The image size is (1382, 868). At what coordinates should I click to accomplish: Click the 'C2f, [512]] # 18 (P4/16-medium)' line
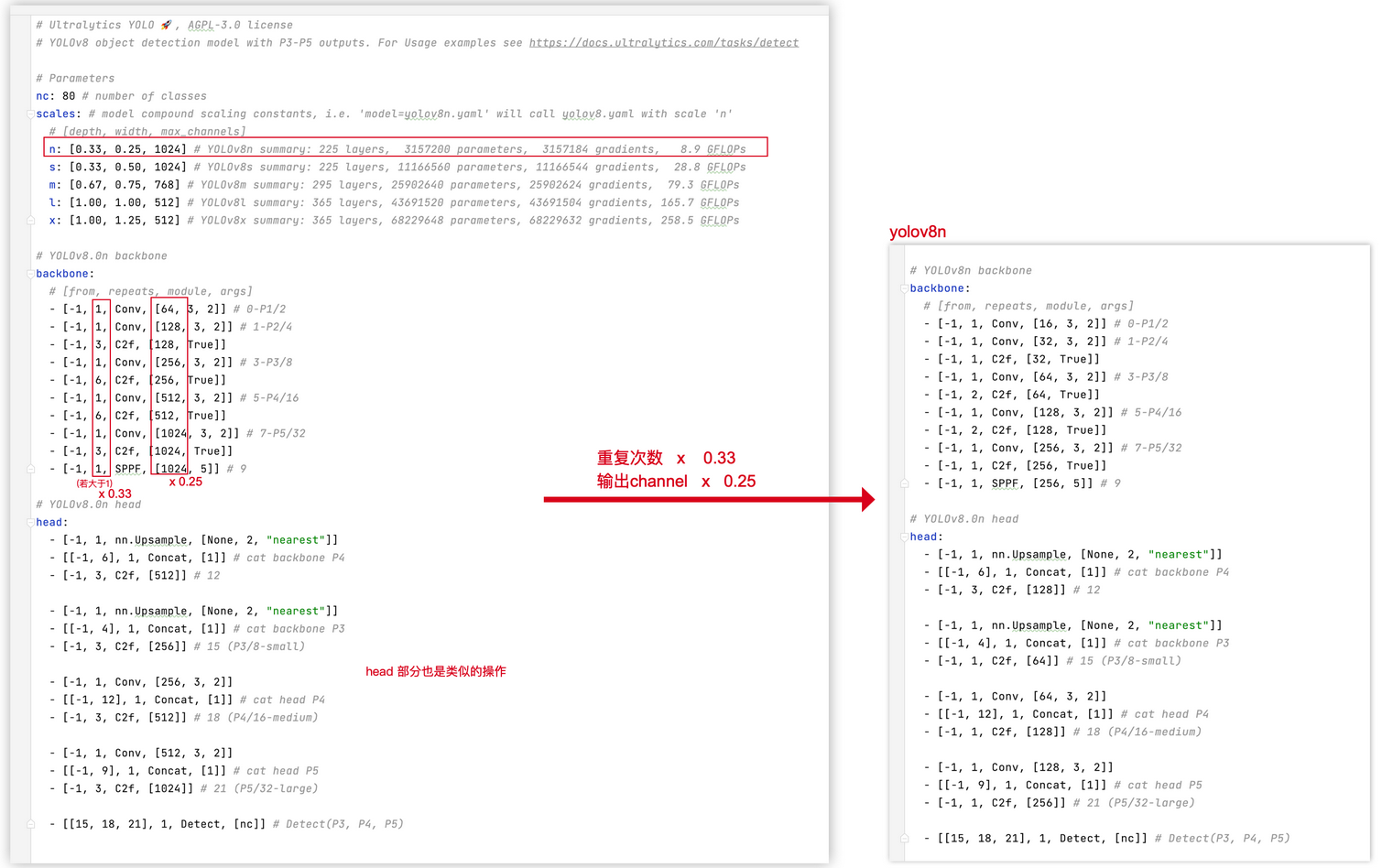183,718
